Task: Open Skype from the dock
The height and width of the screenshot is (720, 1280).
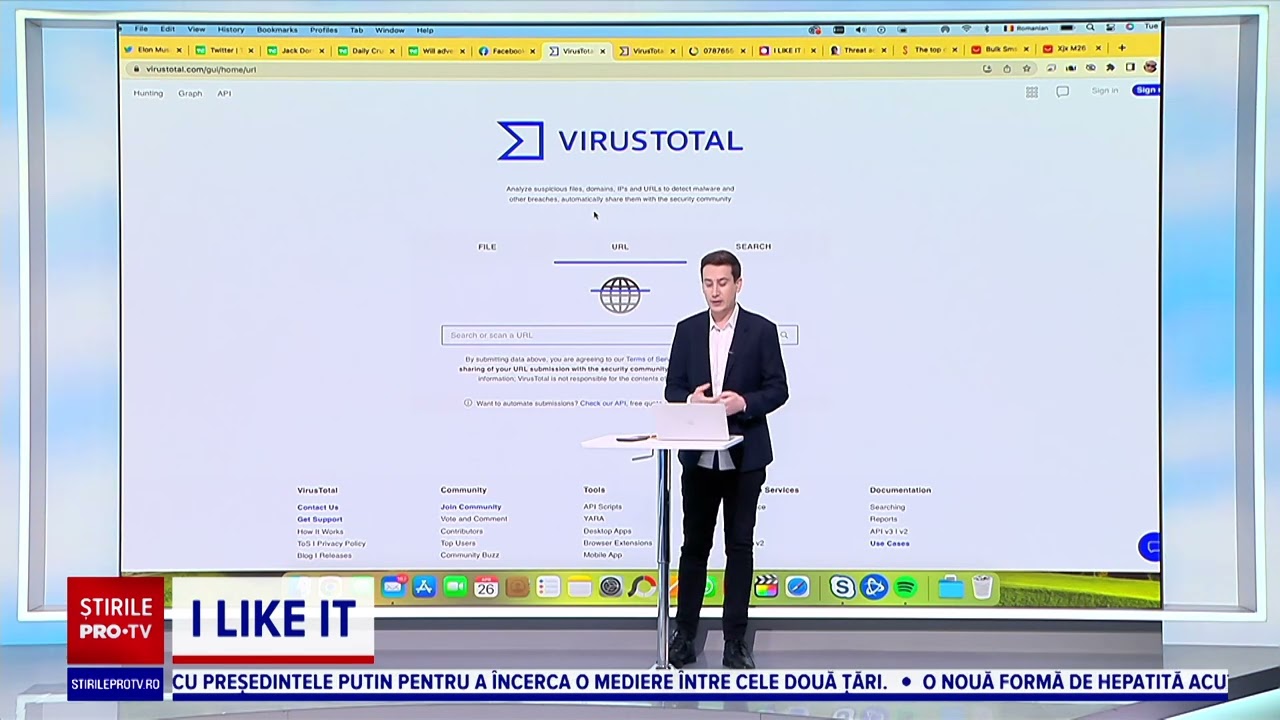Action: coord(843,588)
